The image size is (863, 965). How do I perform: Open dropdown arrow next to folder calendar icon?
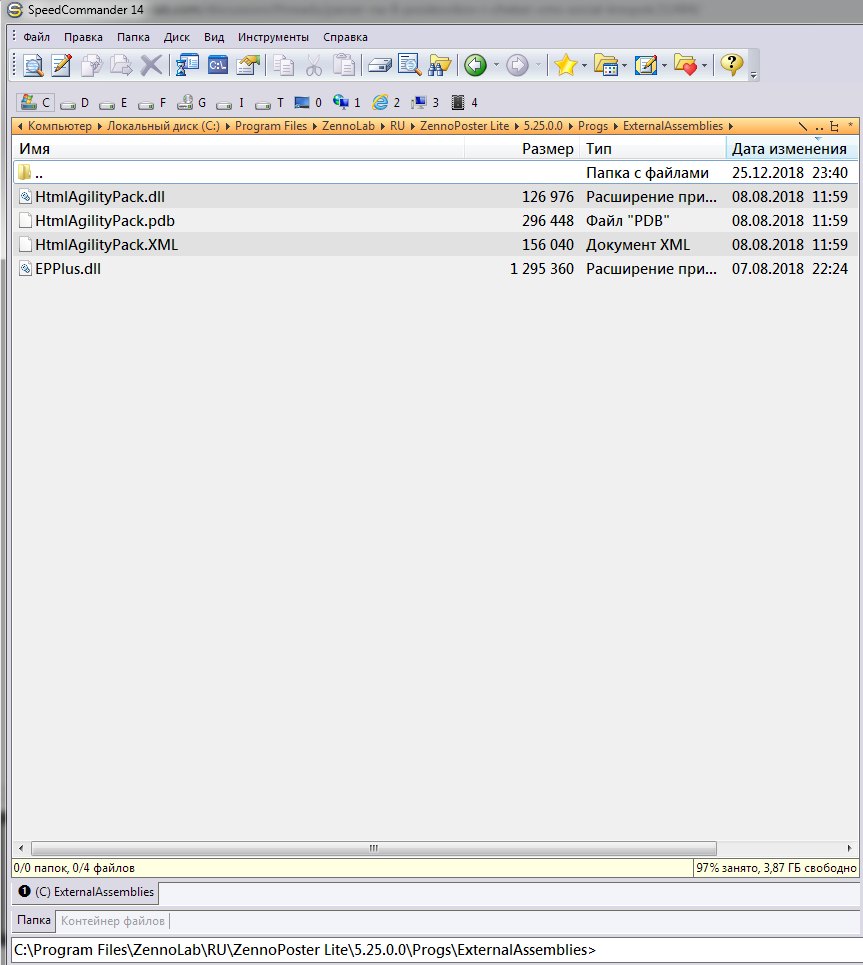(x=624, y=65)
